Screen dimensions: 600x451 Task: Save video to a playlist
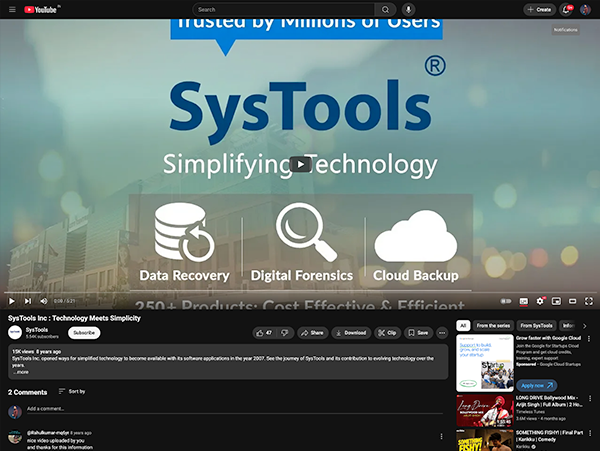(418, 333)
